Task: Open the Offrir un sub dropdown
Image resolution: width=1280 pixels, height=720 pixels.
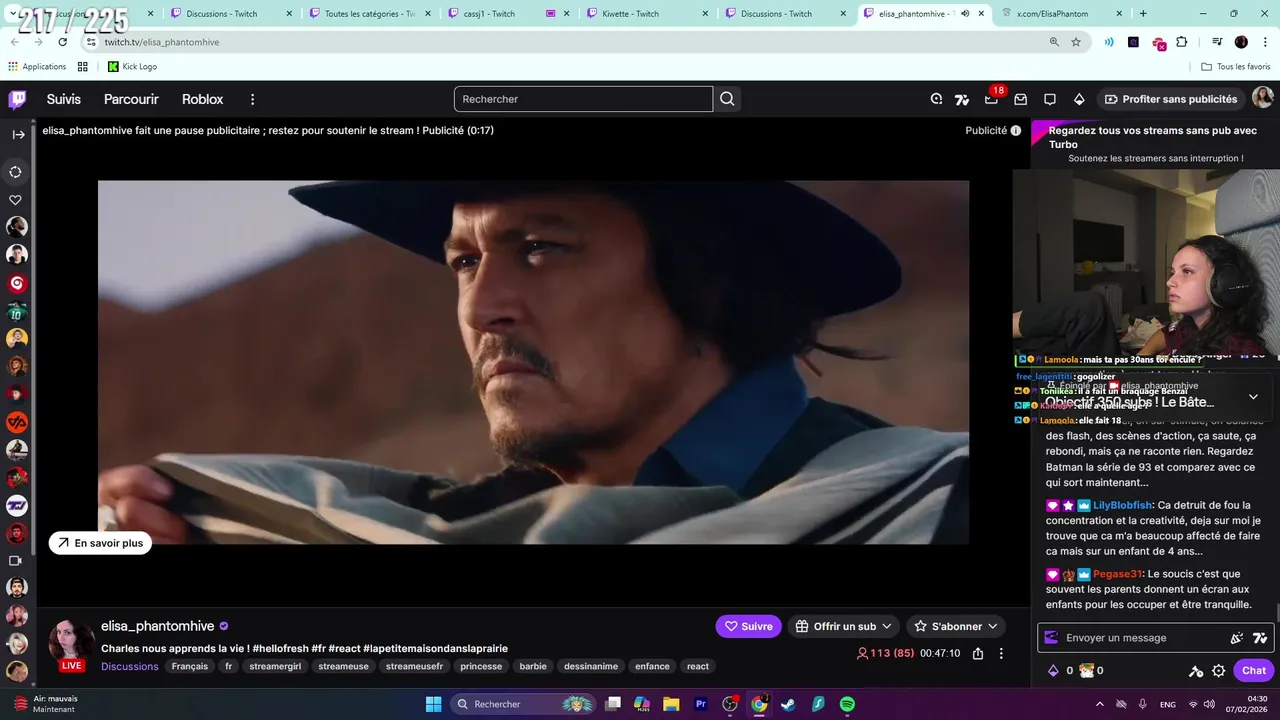Action: [843, 626]
